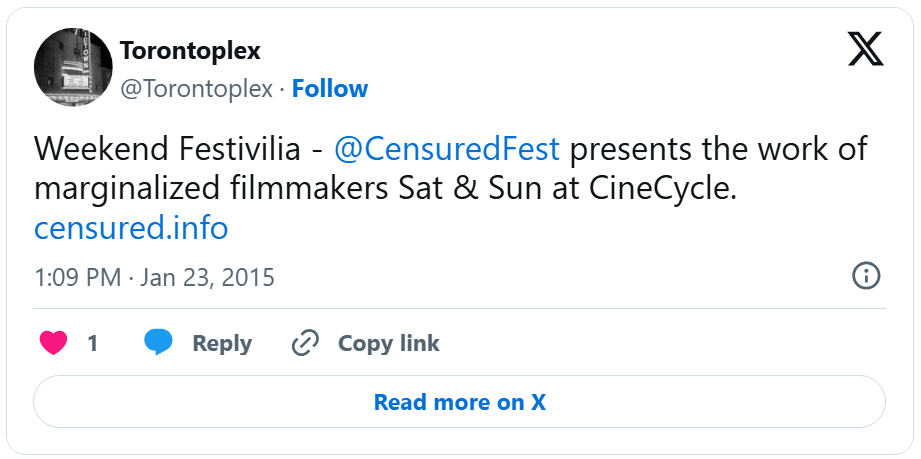This screenshot has width=921, height=459.
Task: Follow the Torontoplex account
Action: click(330, 88)
